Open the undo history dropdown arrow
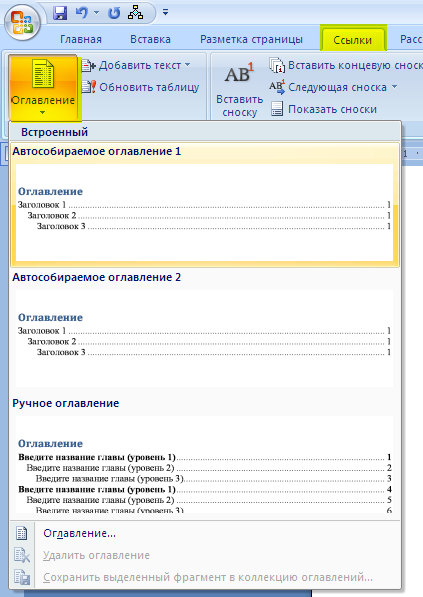 (96, 13)
